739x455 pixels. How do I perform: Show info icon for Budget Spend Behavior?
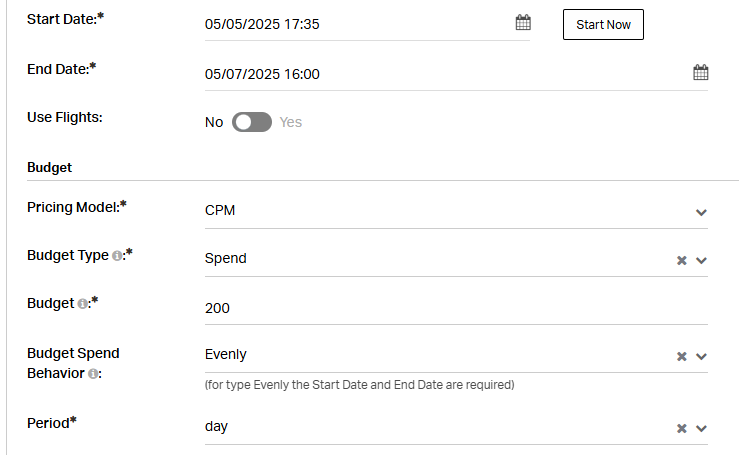pyautogui.click(x=93, y=374)
